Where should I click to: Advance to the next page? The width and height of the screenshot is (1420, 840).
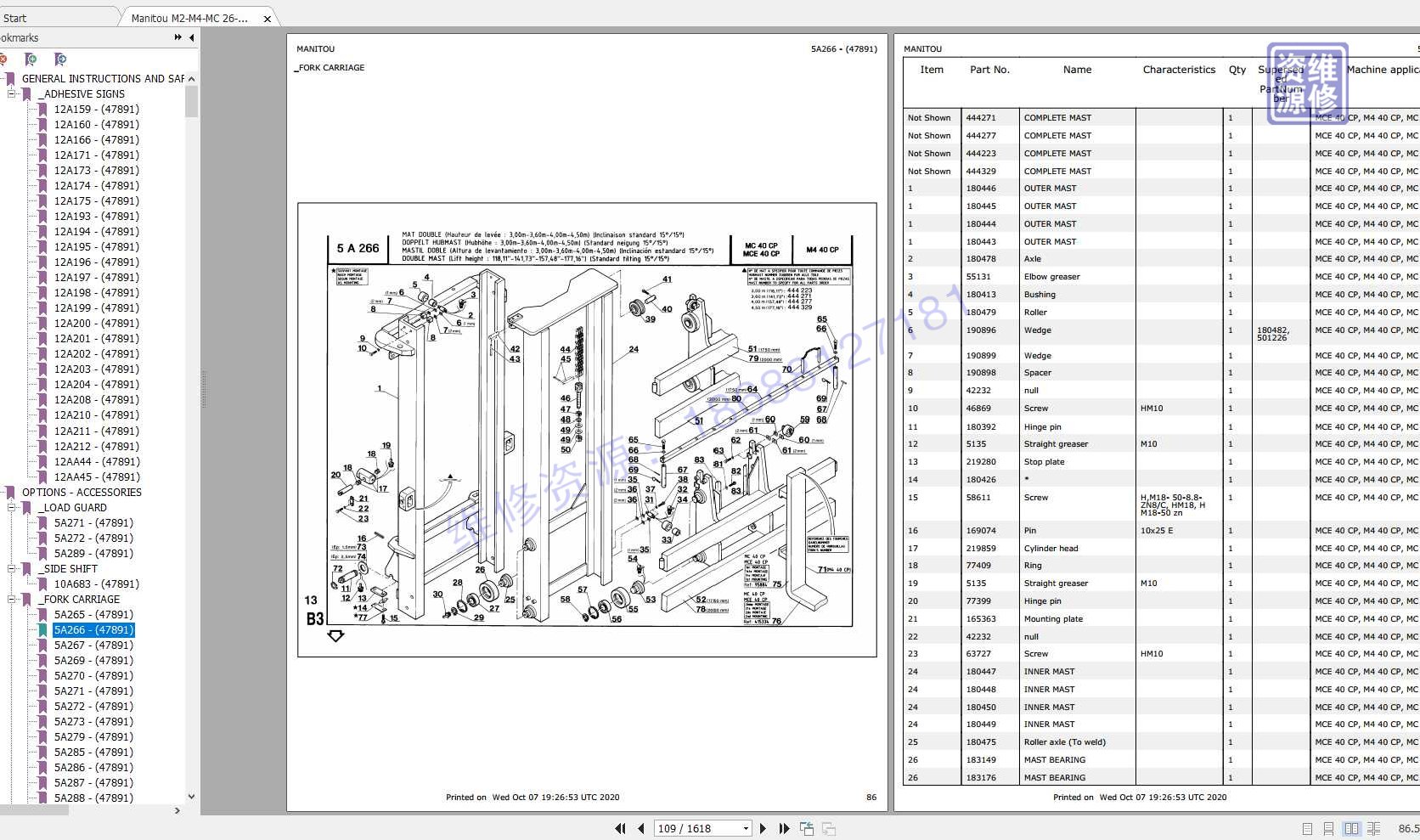[x=763, y=828]
